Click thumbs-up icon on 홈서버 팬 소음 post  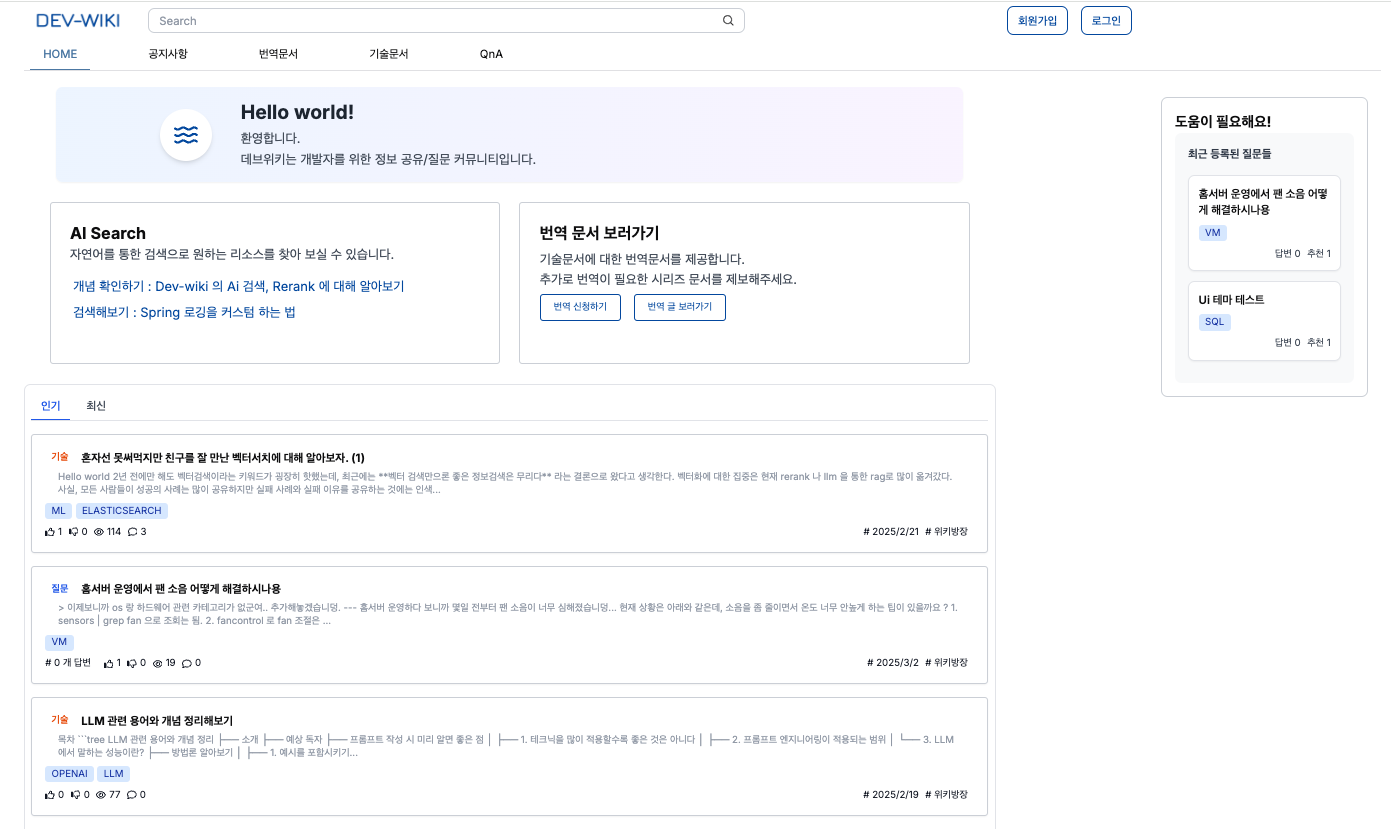point(109,663)
